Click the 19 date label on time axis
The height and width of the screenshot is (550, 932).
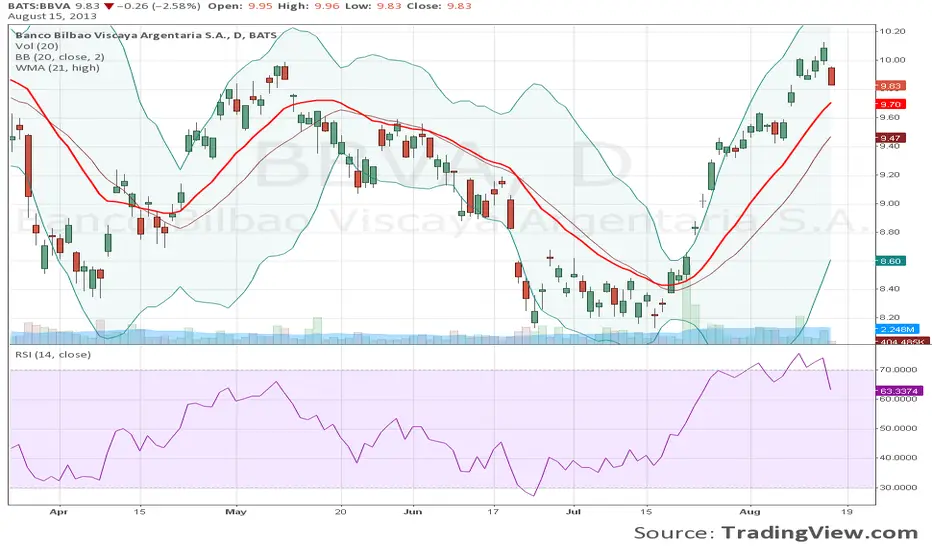pyautogui.click(x=847, y=512)
